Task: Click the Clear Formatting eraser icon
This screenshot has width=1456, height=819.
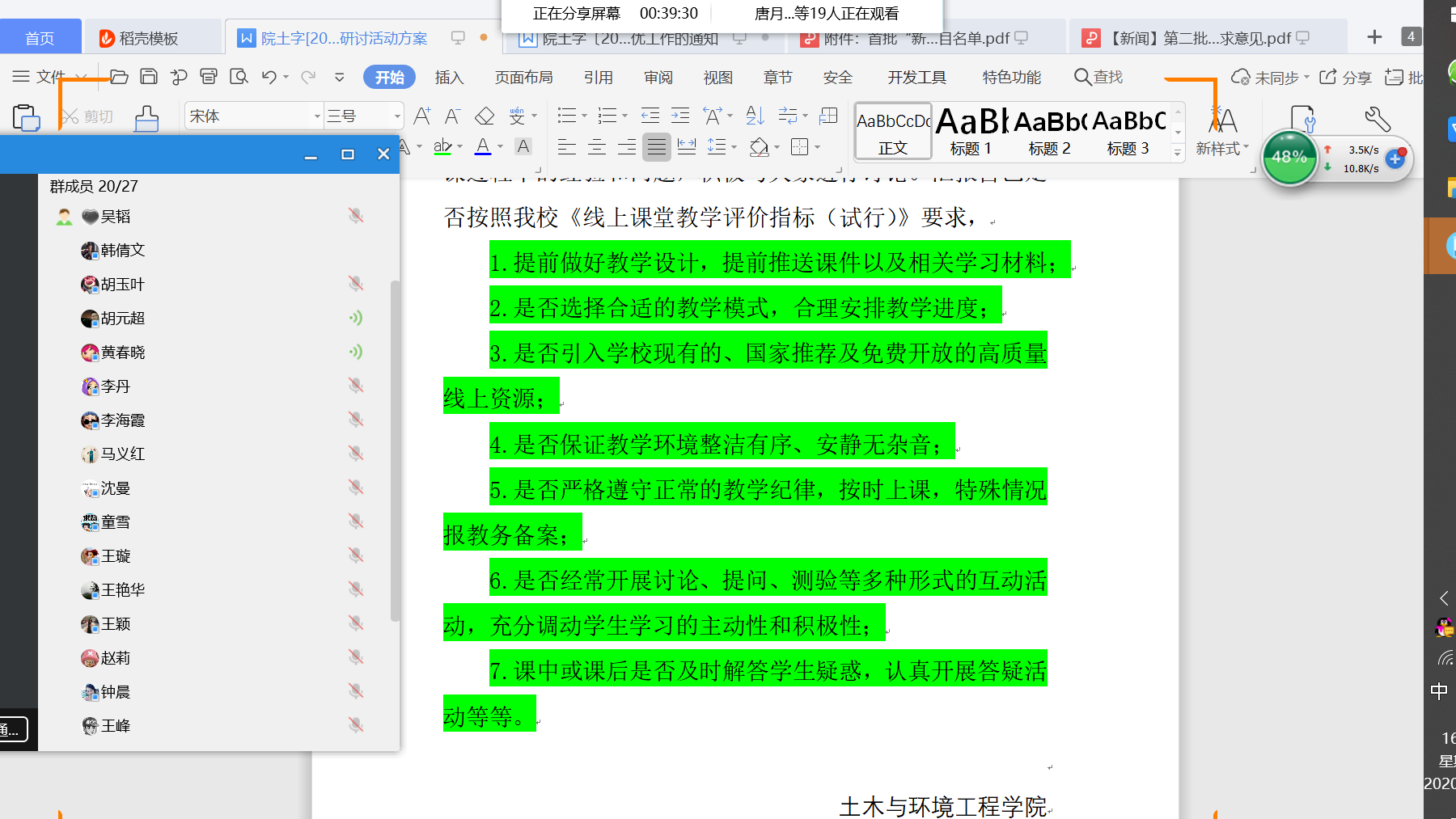Action: pyautogui.click(x=485, y=116)
